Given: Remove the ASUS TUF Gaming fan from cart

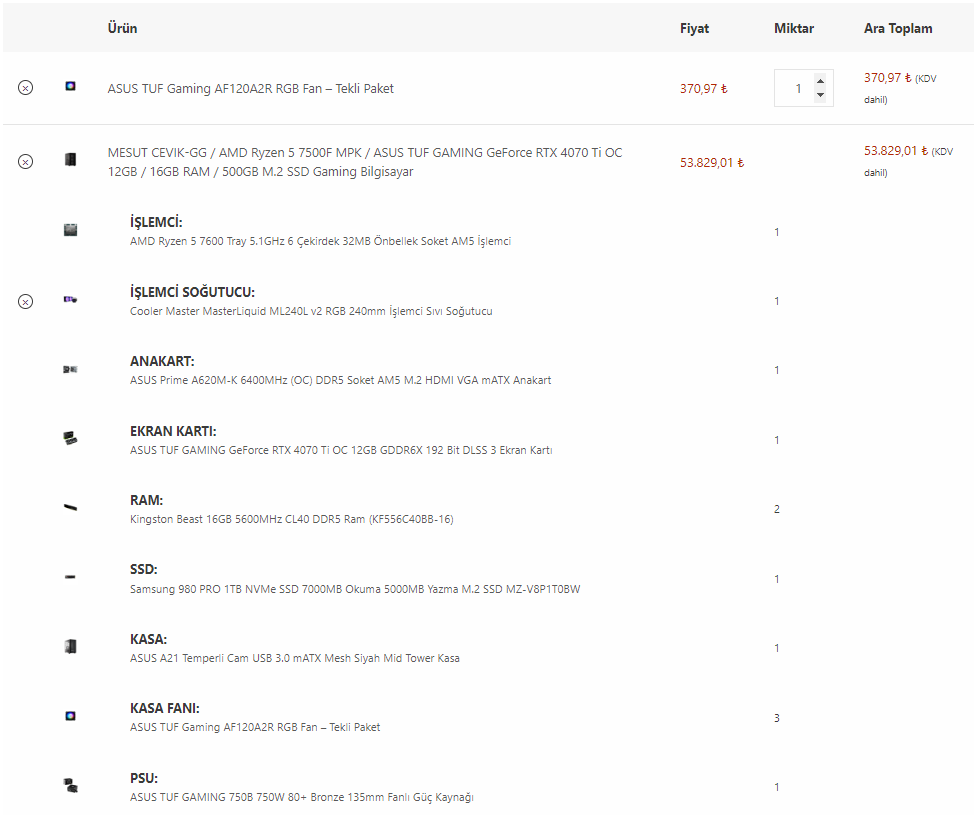Looking at the screenshot, I should coord(26,88).
